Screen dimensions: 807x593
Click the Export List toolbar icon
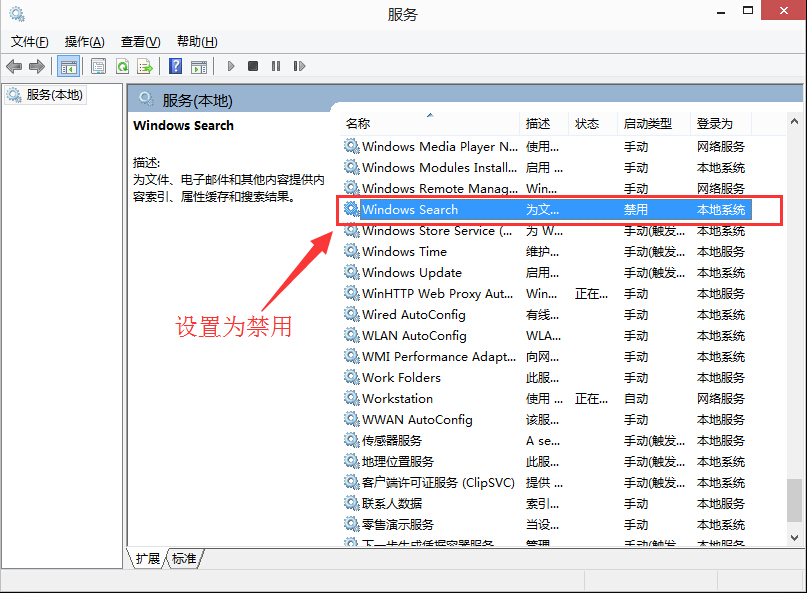click(x=145, y=66)
